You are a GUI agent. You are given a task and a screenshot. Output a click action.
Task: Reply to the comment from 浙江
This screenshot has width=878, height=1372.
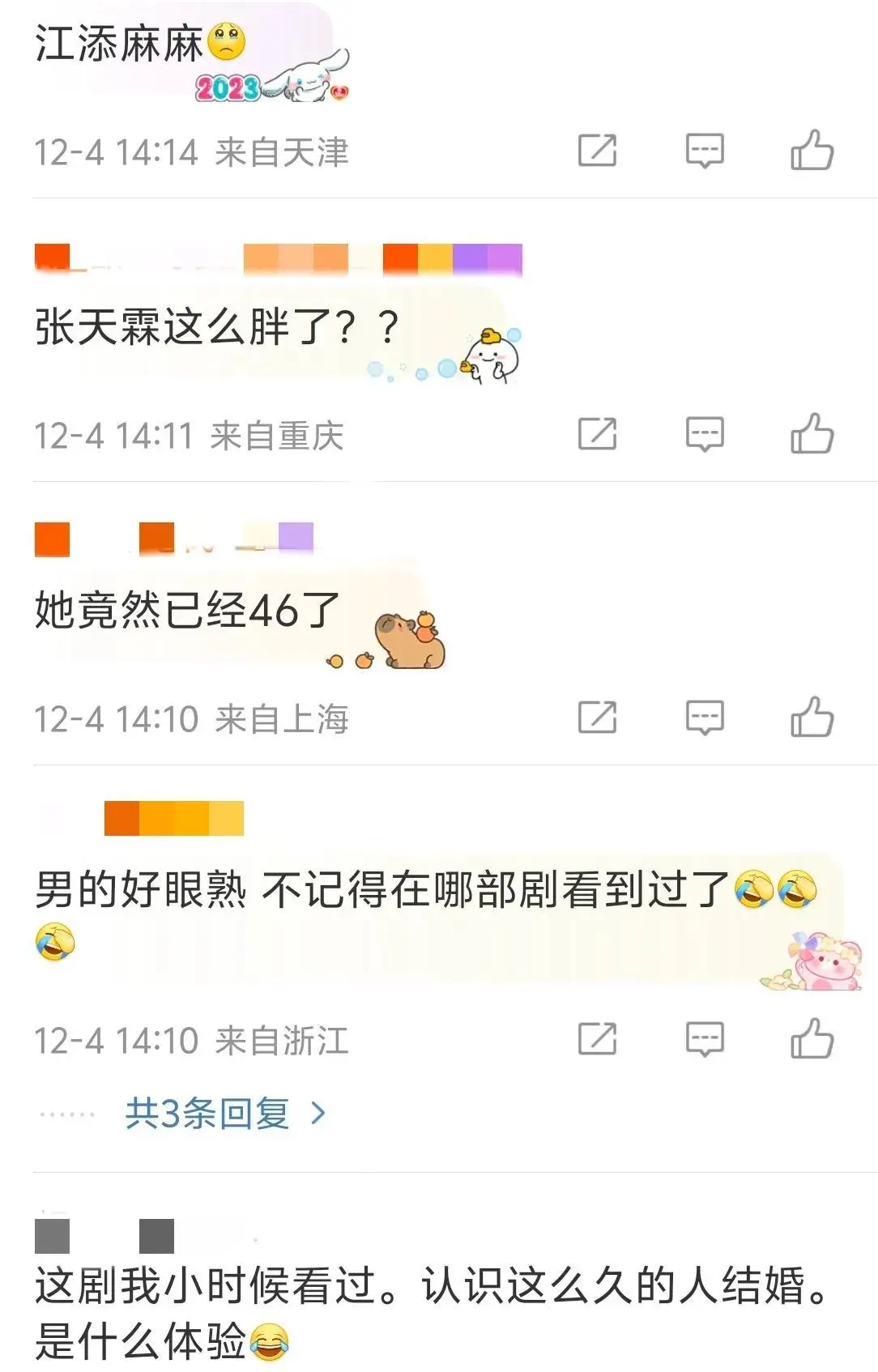coord(705,1039)
